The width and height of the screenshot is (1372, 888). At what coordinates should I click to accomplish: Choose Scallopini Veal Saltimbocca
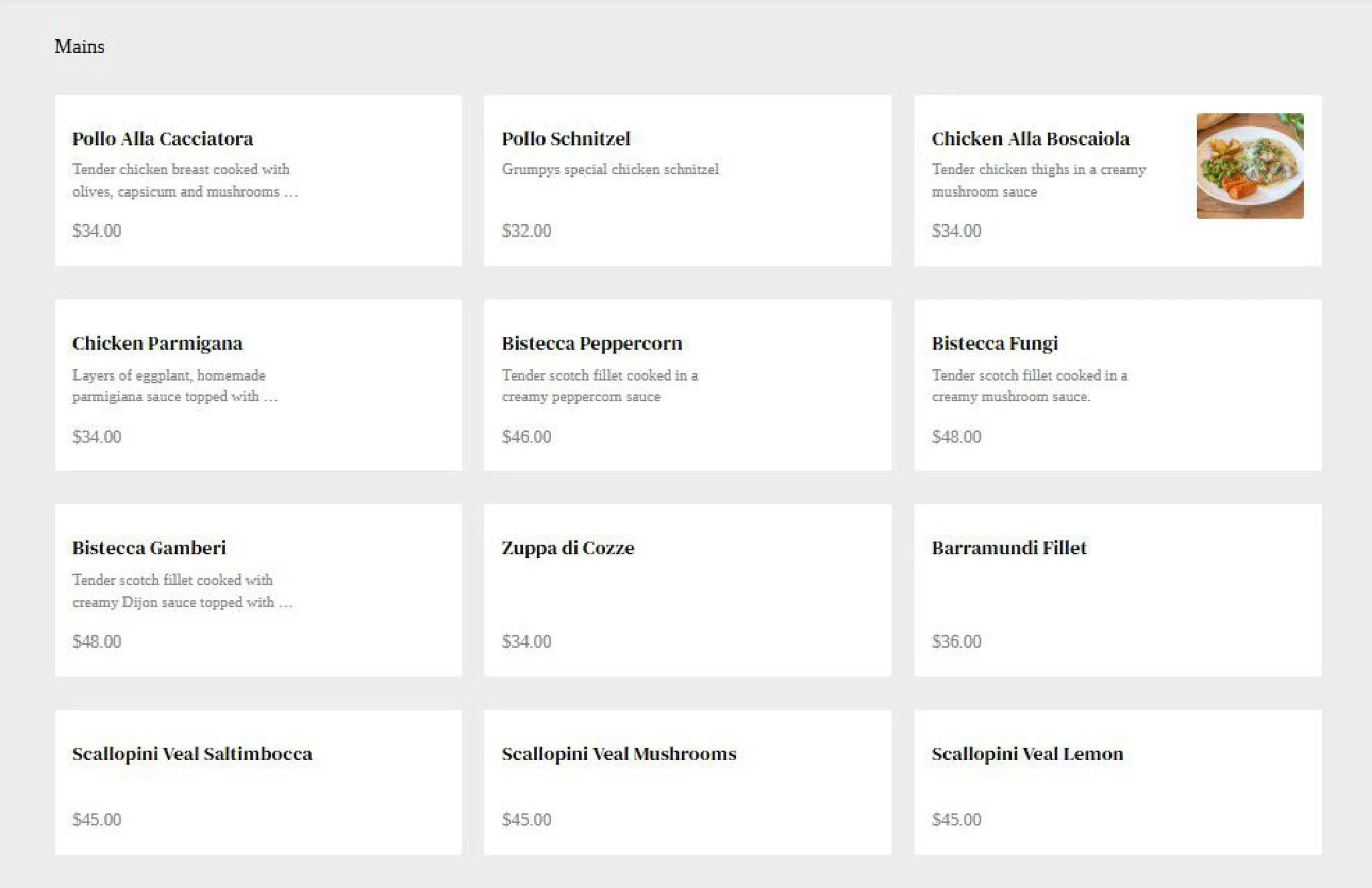tap(258, 782)
